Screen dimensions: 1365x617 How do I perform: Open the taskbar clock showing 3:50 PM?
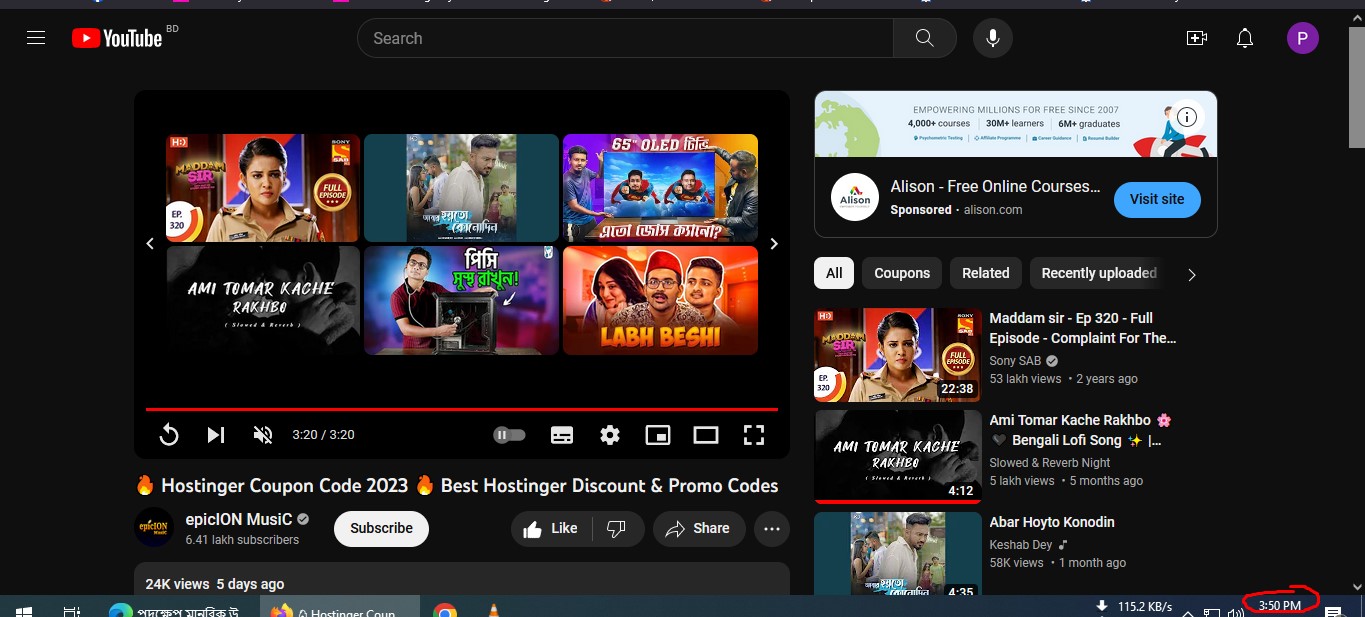click(x=1280, y=606)
